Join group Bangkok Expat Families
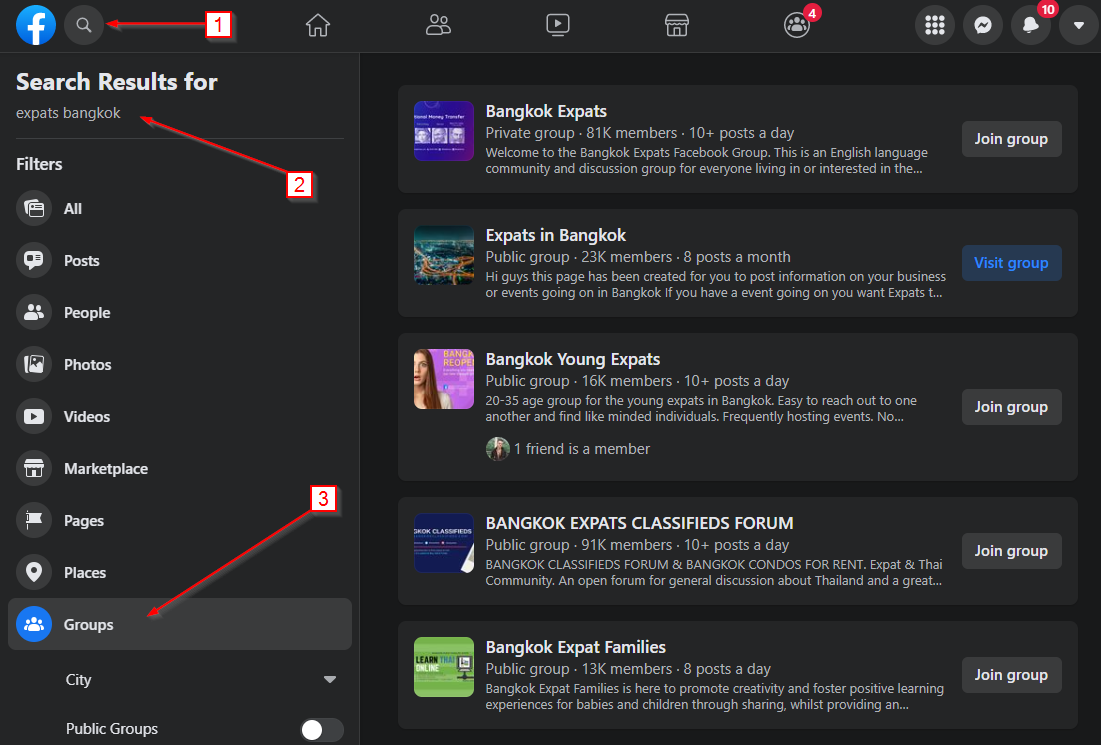Image resolution: width=1101 pixels, height=745 pixels. (1011, 675)
